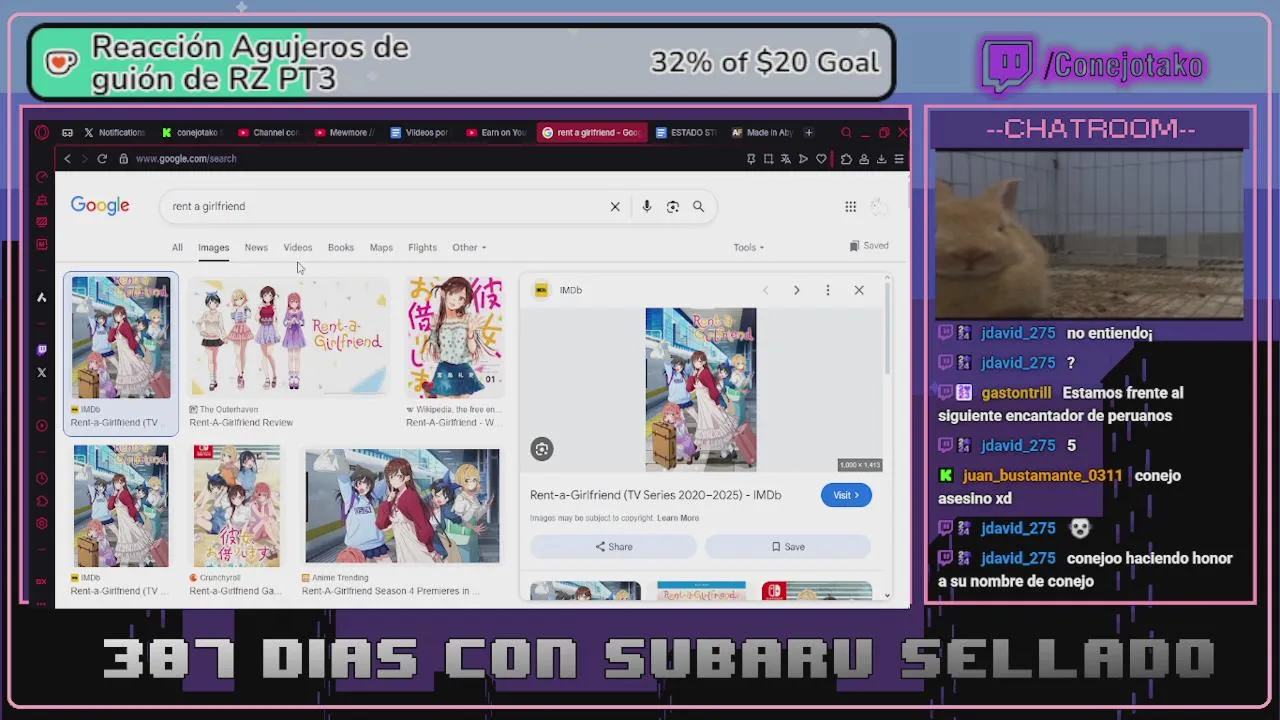This screenshot has height=720, width=1280.
Task: Open a new browser tab with plus
Action: (x=809, y=132)
